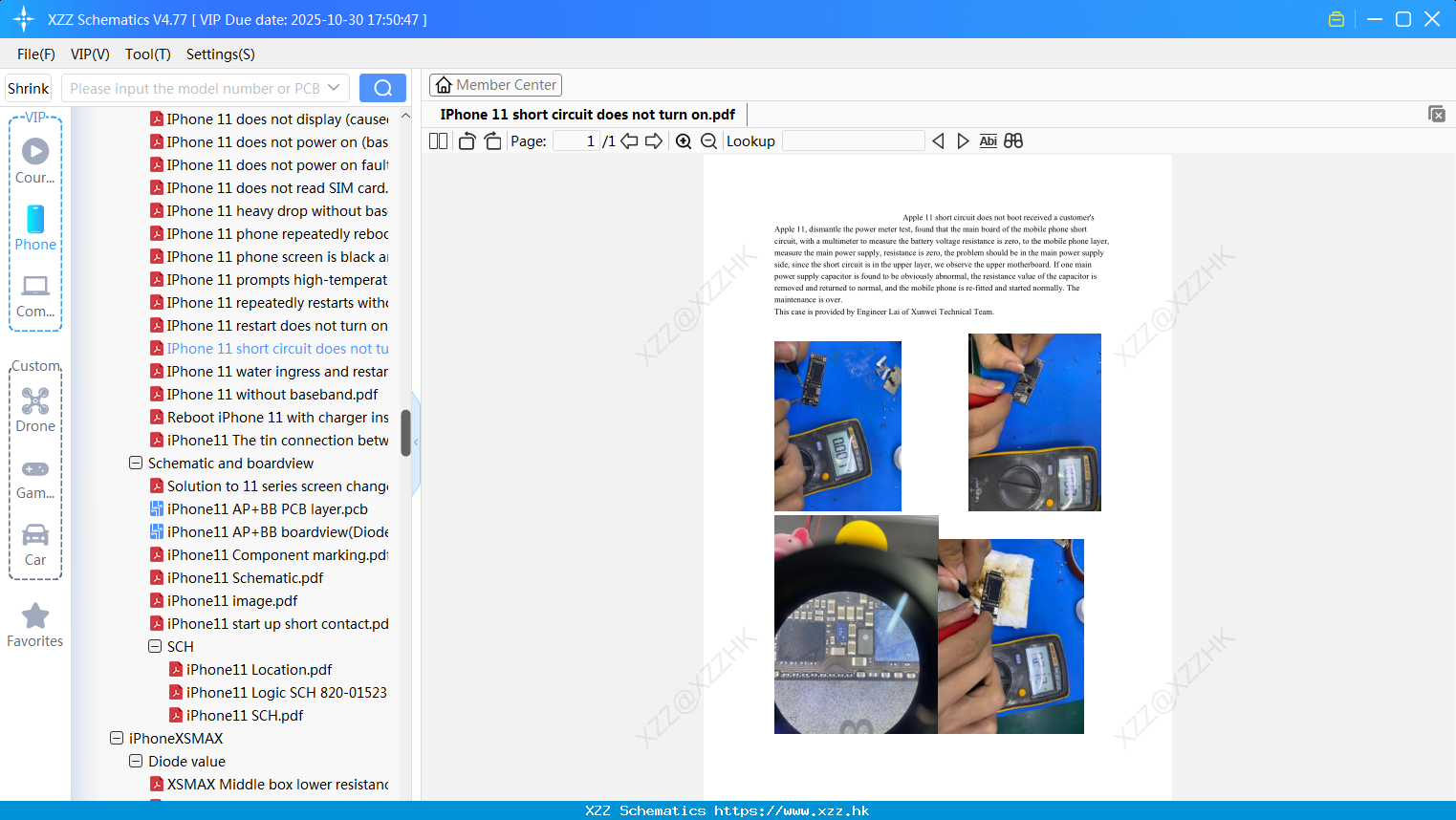This screenshot has width=1456, height=820.
Task: Close the document tab panel icon
Action: pos(1436,114)
